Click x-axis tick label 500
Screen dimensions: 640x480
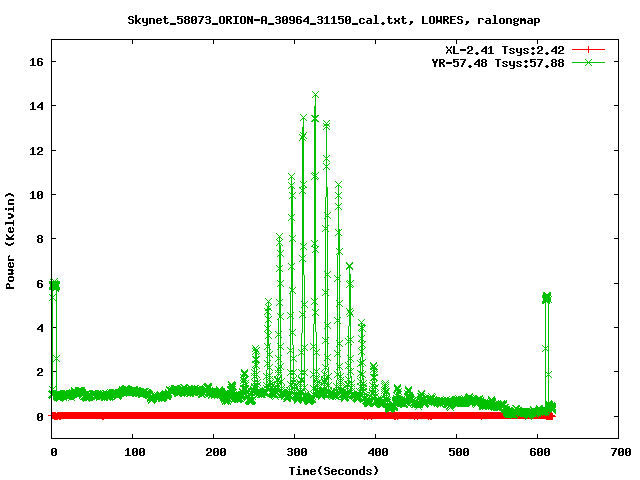coord(458,452)
